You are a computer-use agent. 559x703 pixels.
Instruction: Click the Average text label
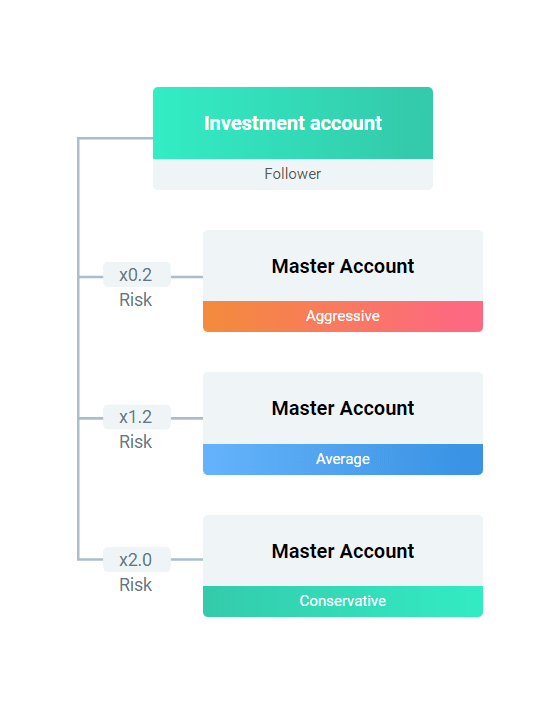point(343,459)
